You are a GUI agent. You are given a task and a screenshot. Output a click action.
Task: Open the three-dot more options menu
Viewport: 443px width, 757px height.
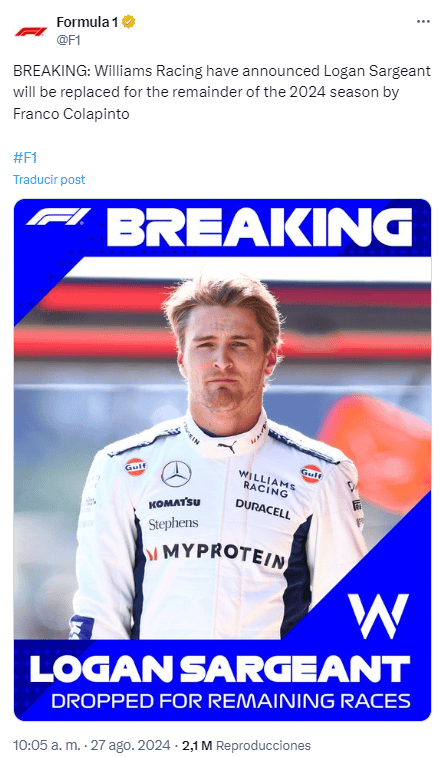tap(423, 22)
